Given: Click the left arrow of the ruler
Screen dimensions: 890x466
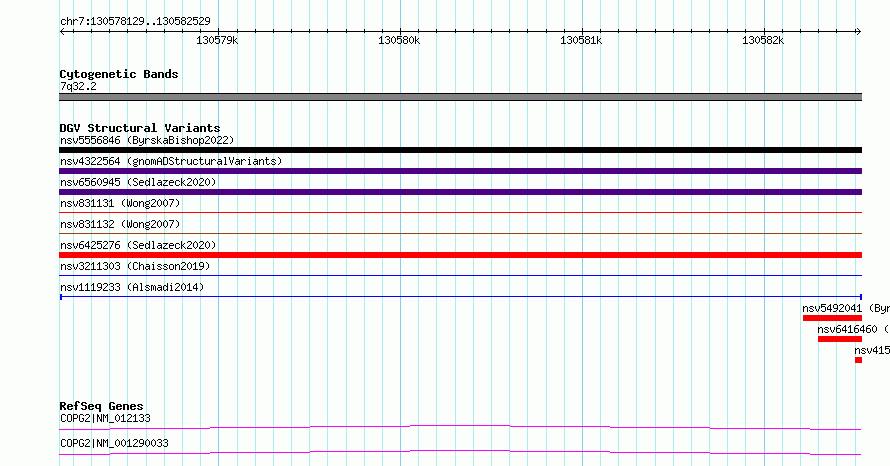Looking at the screenshot, I should [62, 31].
